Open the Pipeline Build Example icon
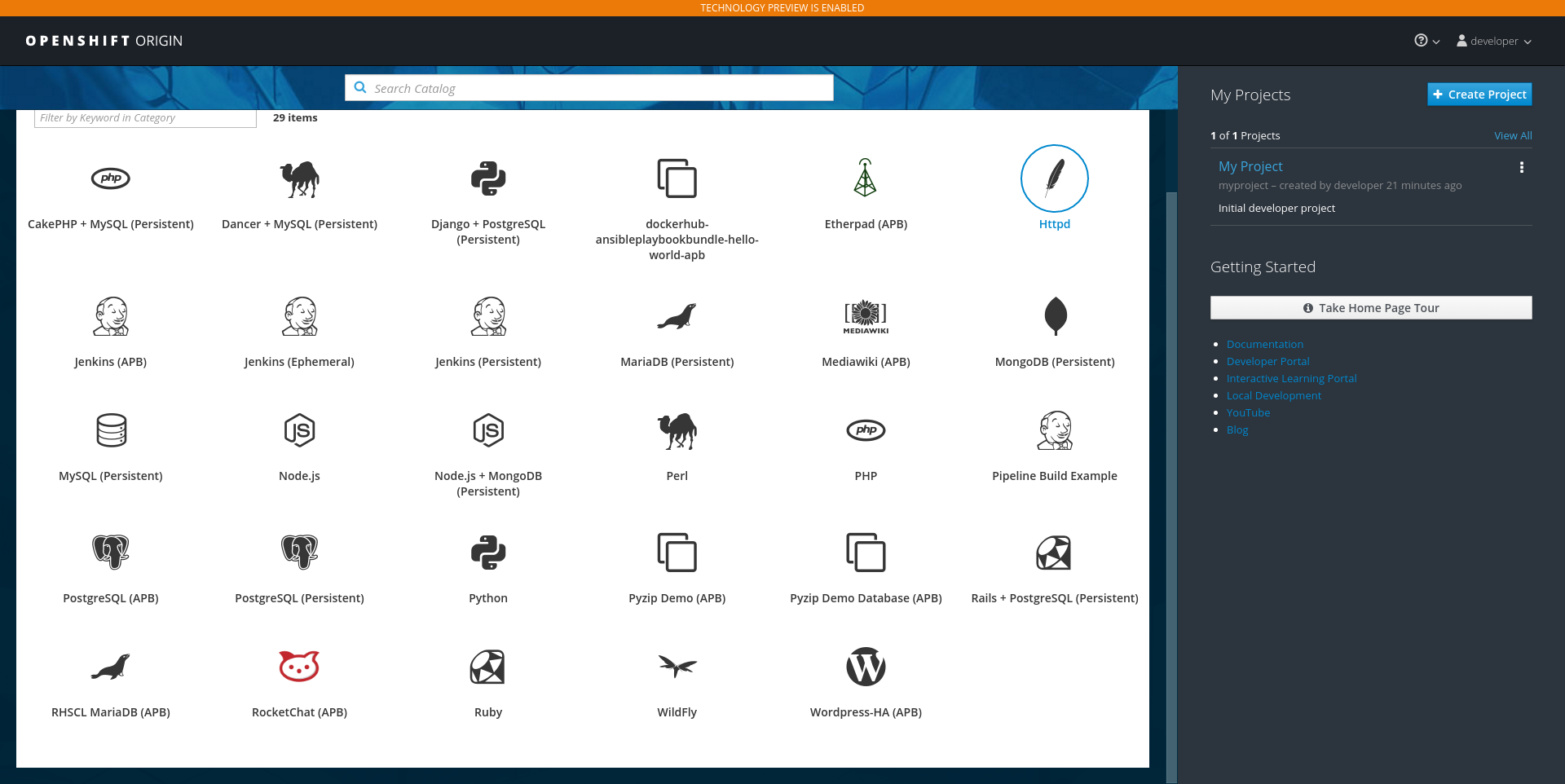 [x=1055, y=430]
